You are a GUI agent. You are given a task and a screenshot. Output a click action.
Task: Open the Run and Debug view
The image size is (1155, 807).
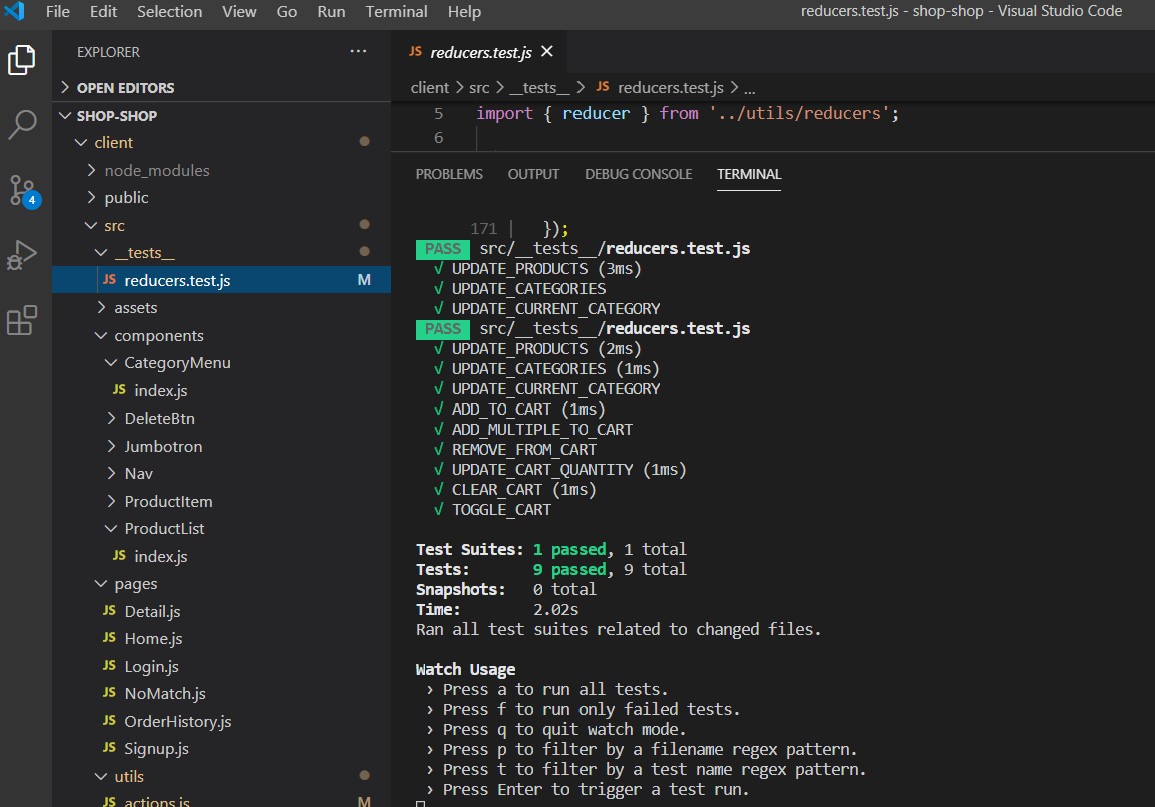click(21, 255)
